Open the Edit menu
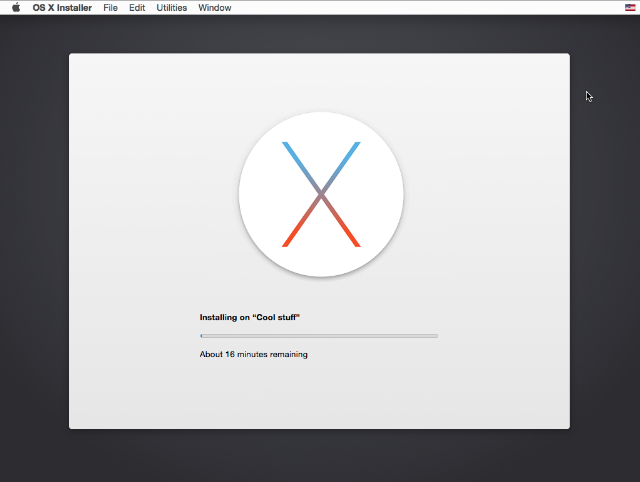This screenshot has height=482, width=640. pos(137,8)
